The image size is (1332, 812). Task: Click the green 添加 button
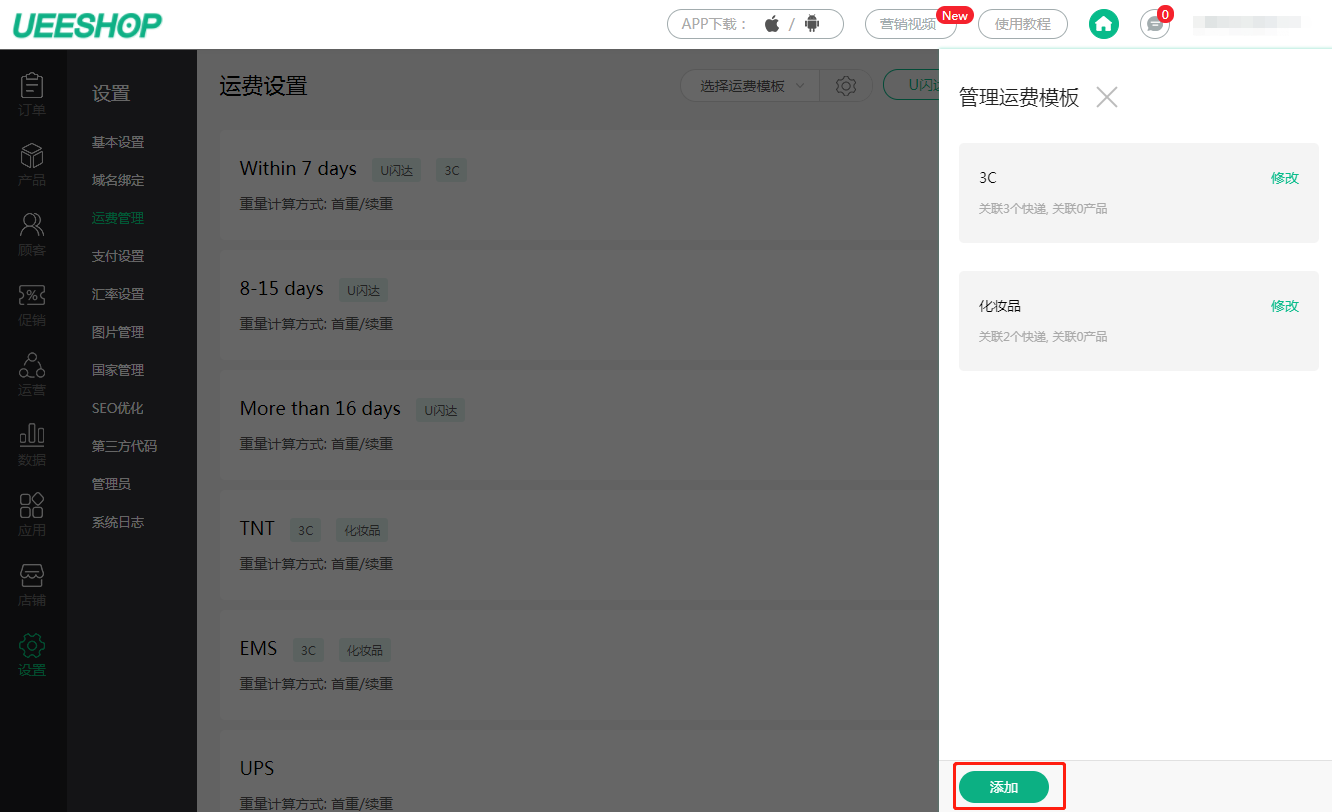tap(1004, 788)
